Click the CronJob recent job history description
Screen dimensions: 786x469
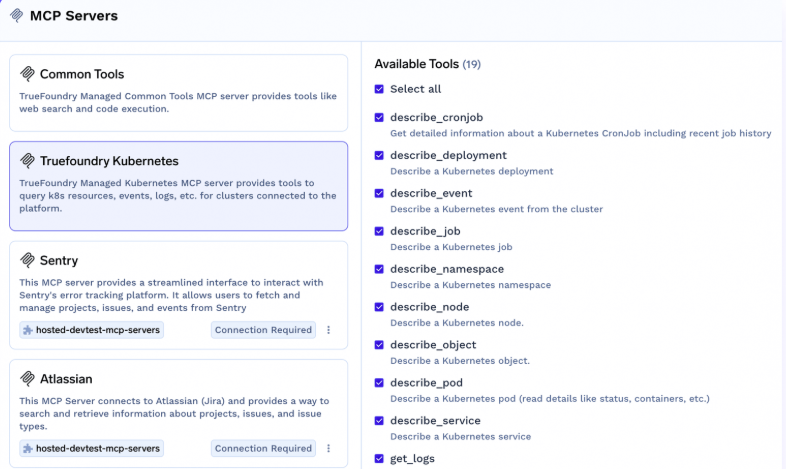click(x=580, y=133)
